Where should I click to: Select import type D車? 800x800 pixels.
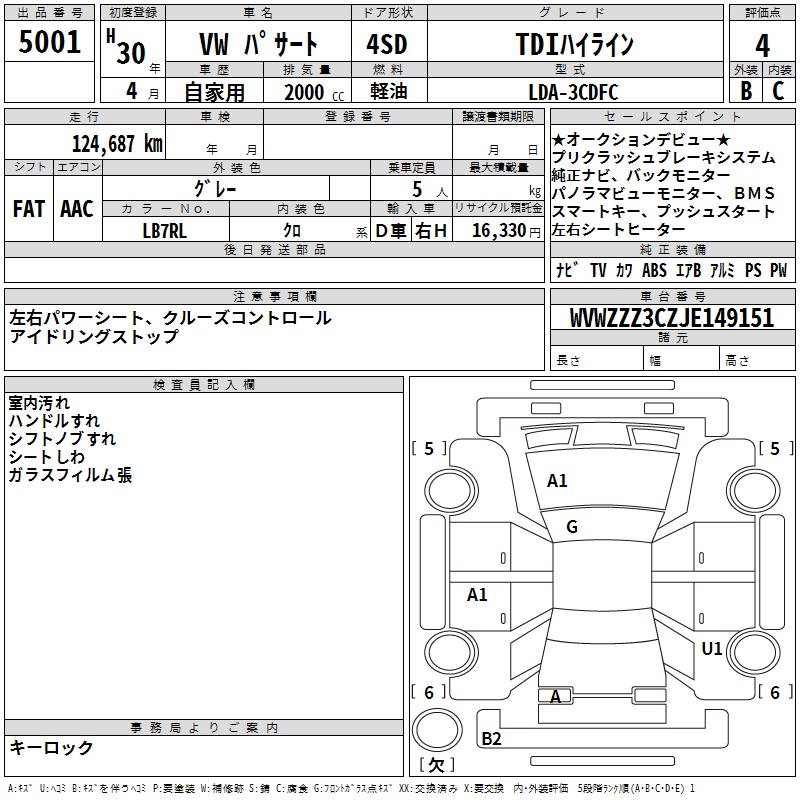(391, 231)
